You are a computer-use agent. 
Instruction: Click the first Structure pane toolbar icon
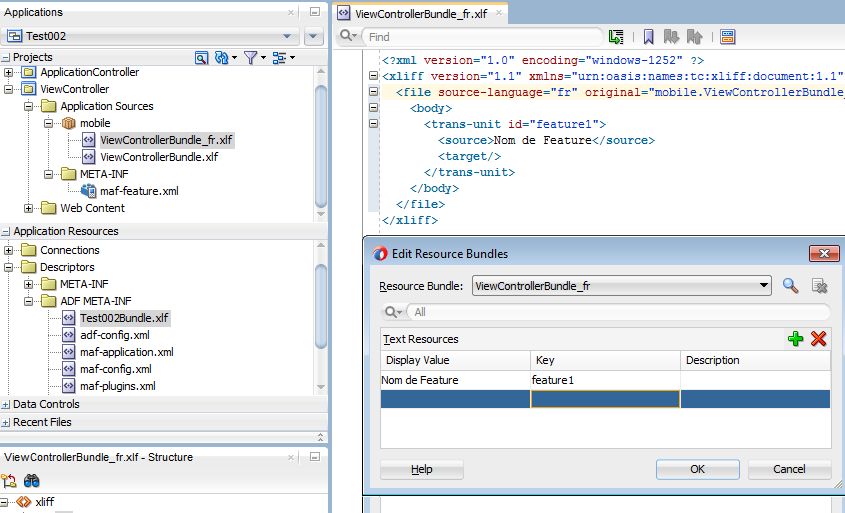click(x=9, y=480)
